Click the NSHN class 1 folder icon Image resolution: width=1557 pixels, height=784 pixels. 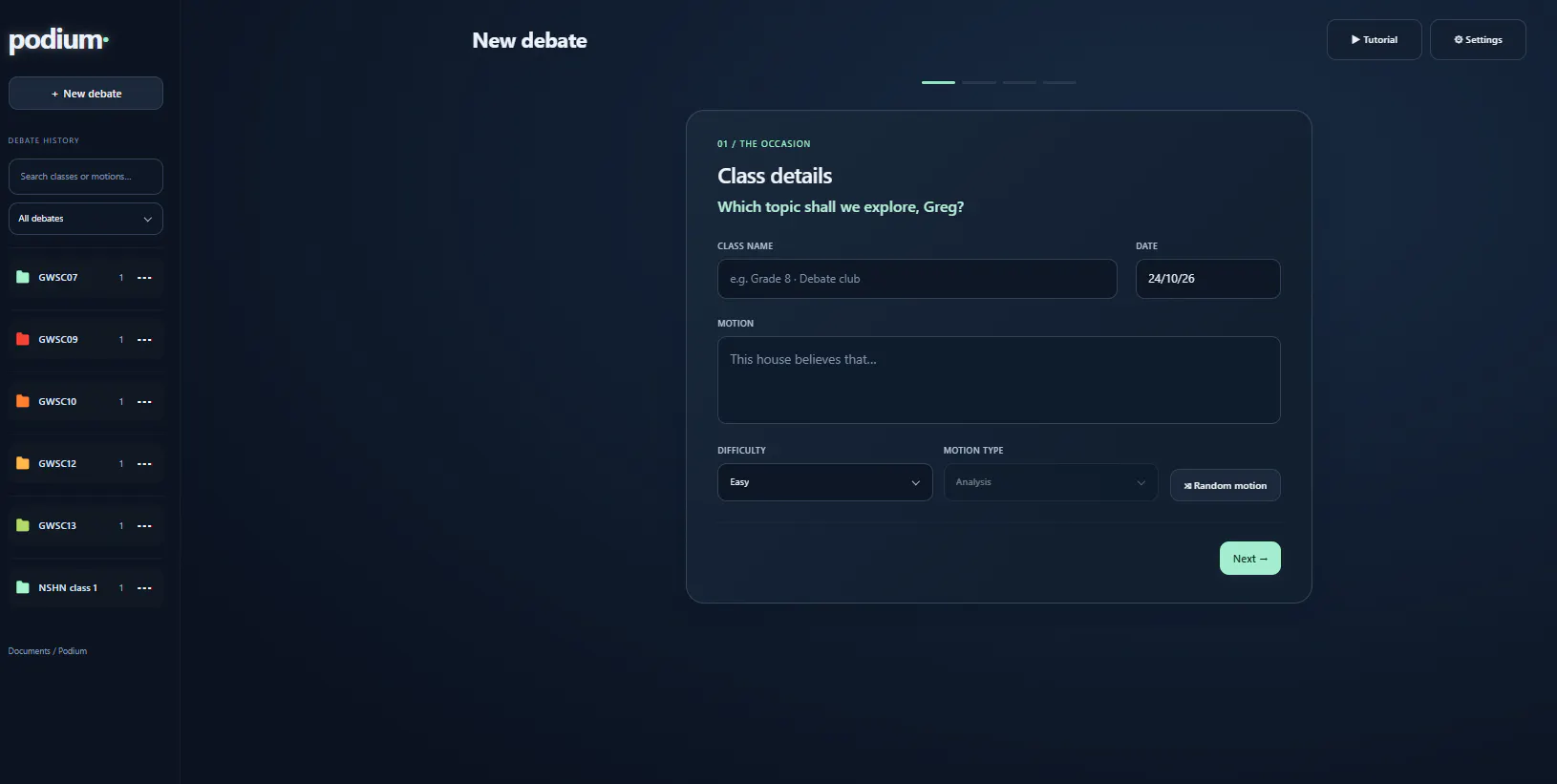tap(23, 587)
